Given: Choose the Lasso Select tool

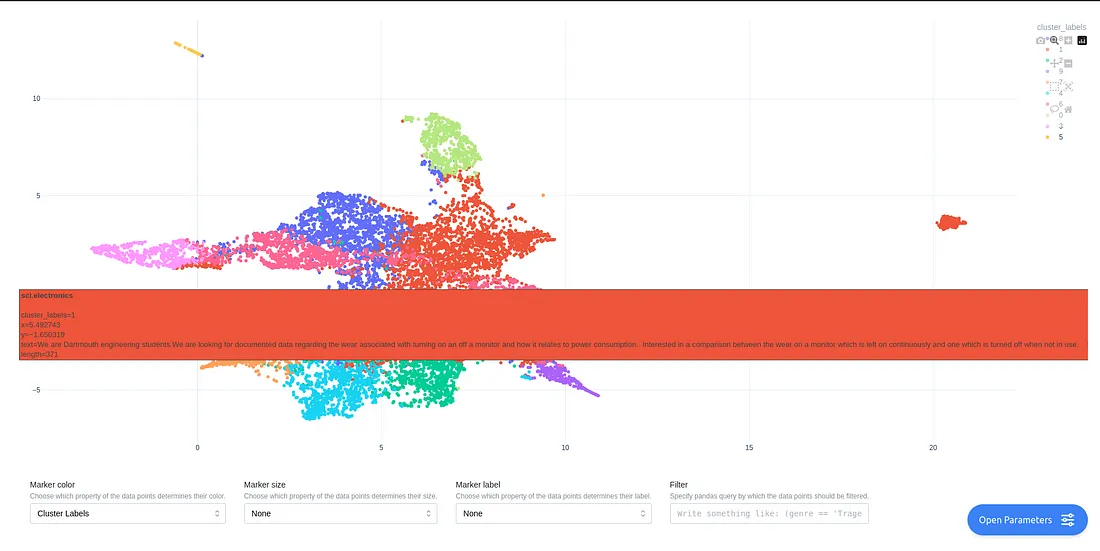Looking at the screenshot, I should (x=1054, y=109).
